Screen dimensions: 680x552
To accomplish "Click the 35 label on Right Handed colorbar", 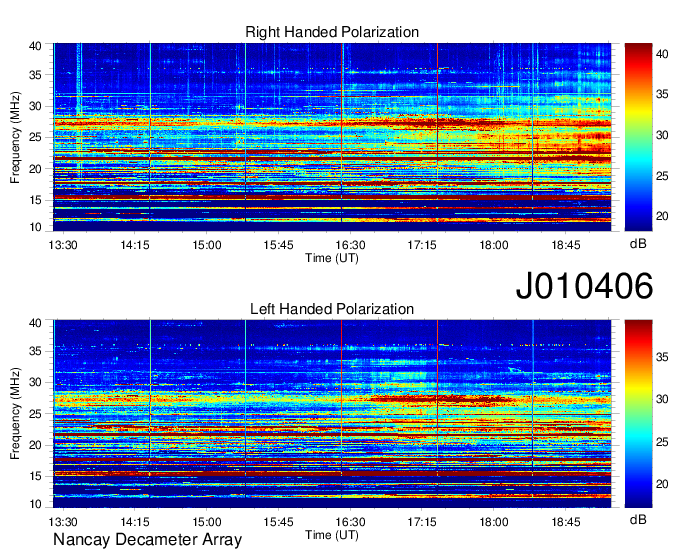I will click(x=662, y=94).
